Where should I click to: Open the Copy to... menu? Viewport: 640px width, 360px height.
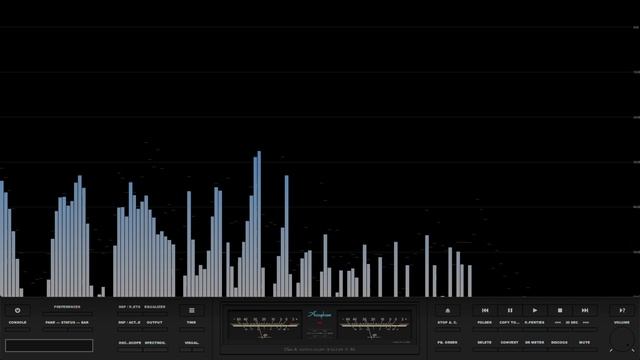(509, 322)
